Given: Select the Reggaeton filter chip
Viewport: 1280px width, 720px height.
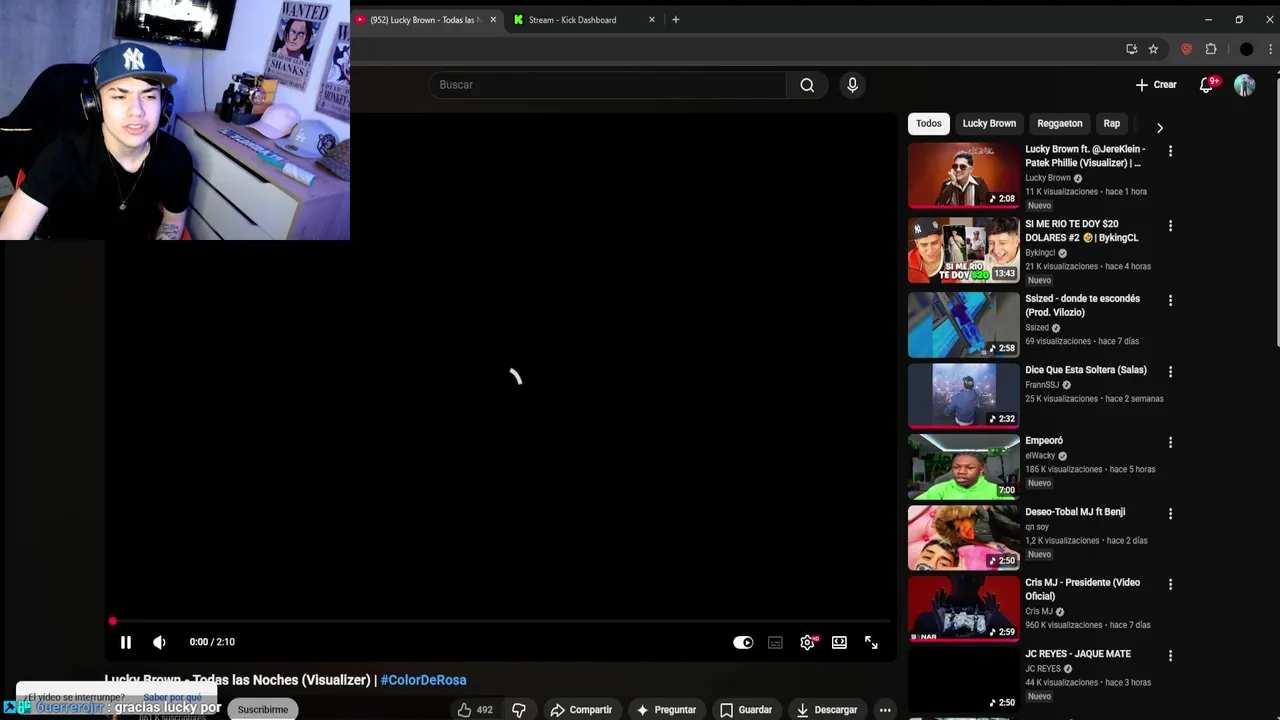Looking at the screenshot, I should [x=1059, y=123].
